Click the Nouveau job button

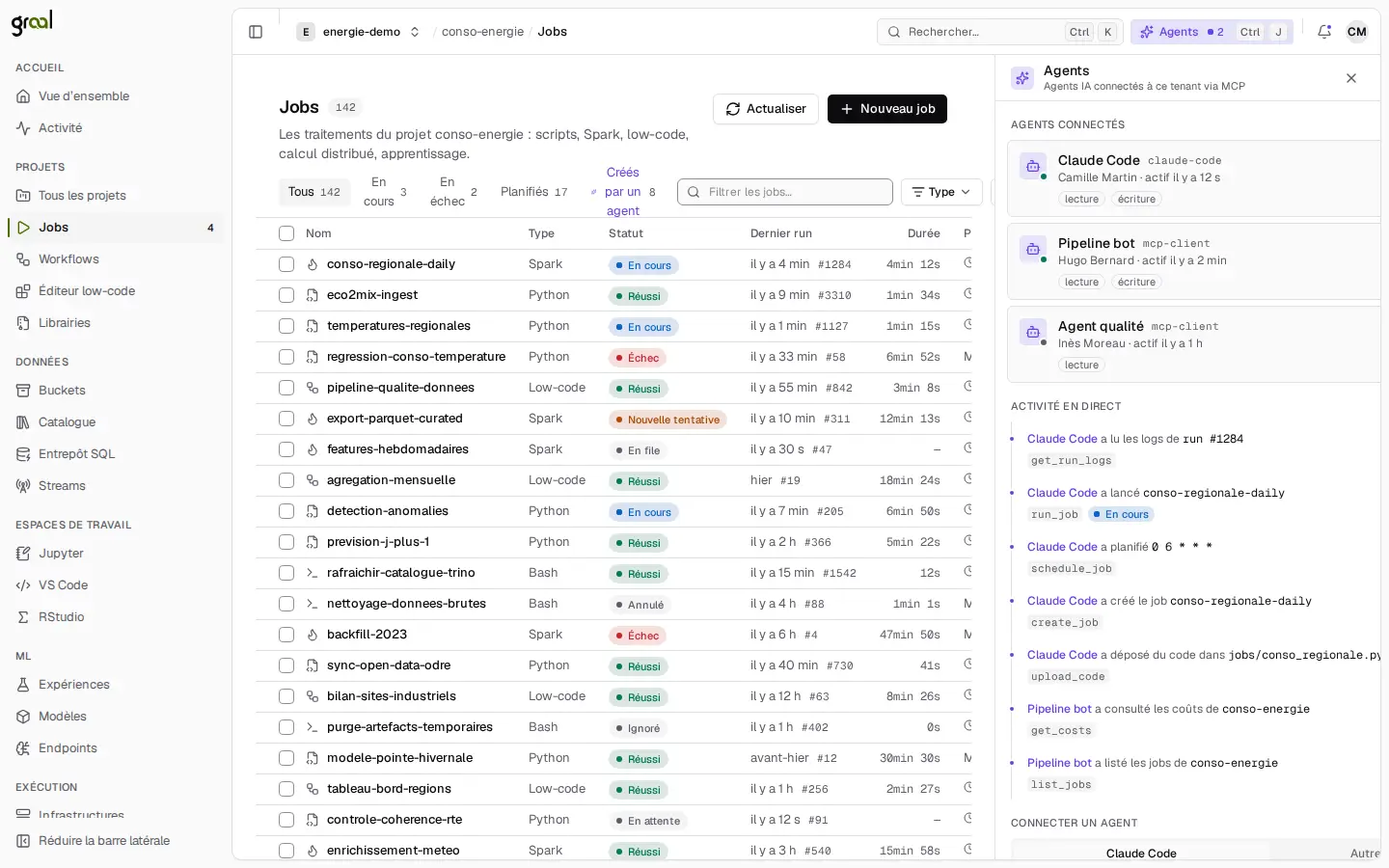pyautogui.click(x=887, y=109)
